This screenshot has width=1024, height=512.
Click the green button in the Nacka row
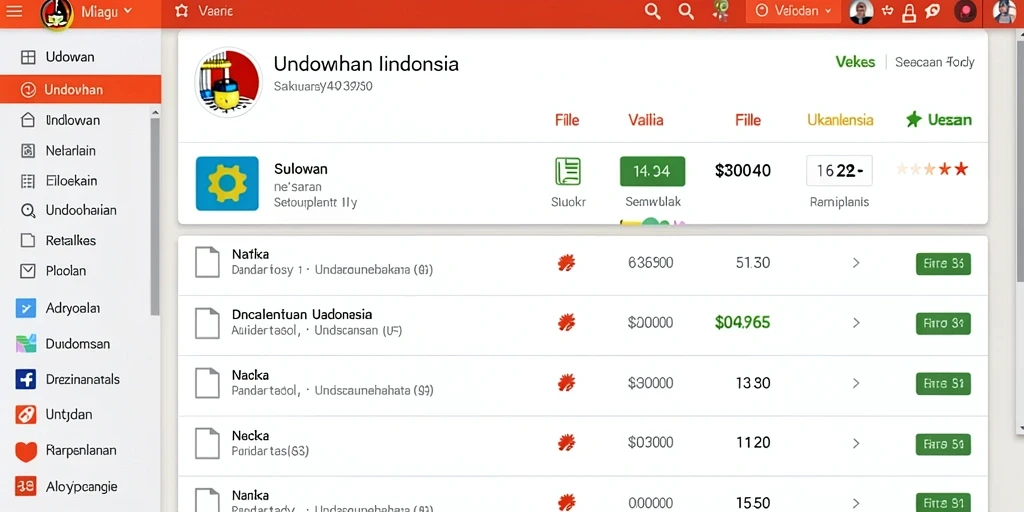click(x=943, y=384)
